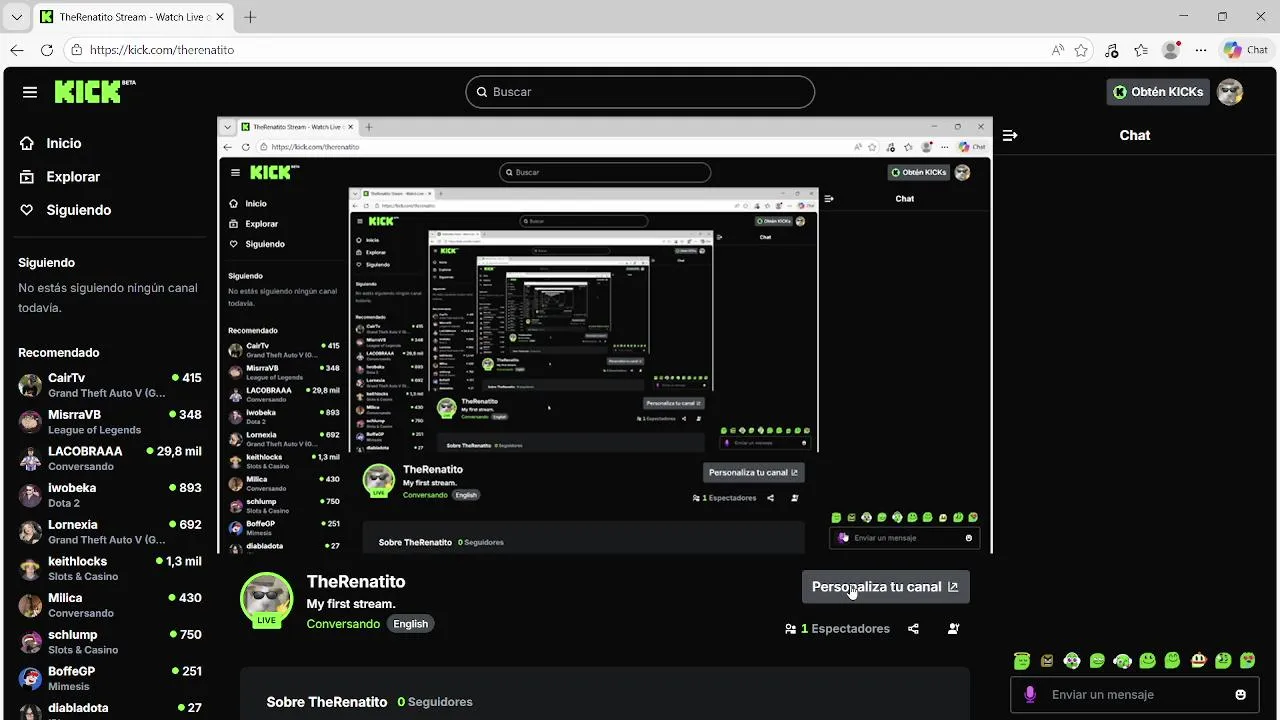1280x720 pixels.
Task: Open the LACOBRAAA recommended channel
Action: point(110,458)
